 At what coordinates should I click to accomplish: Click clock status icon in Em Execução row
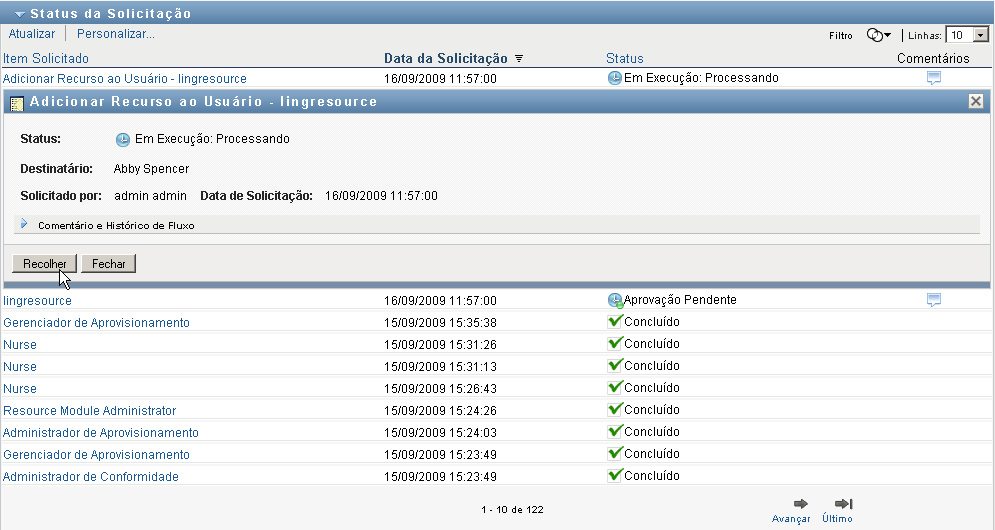pos(614,78)
